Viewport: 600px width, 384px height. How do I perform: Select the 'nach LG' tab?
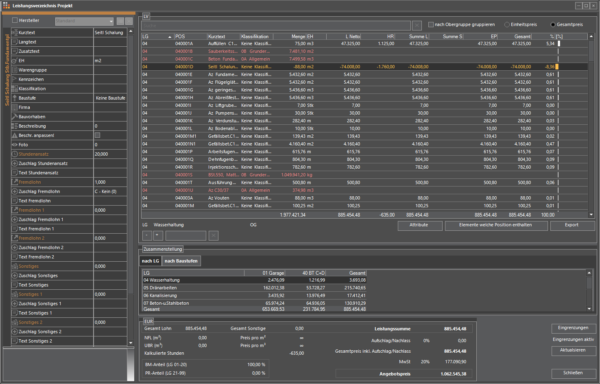(150, 261)
